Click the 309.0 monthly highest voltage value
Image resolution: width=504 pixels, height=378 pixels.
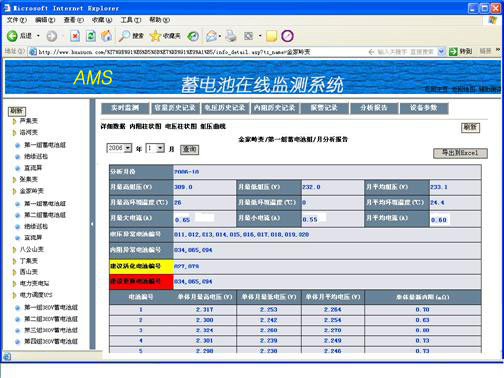pyautogui.click(x=183, y=187)
